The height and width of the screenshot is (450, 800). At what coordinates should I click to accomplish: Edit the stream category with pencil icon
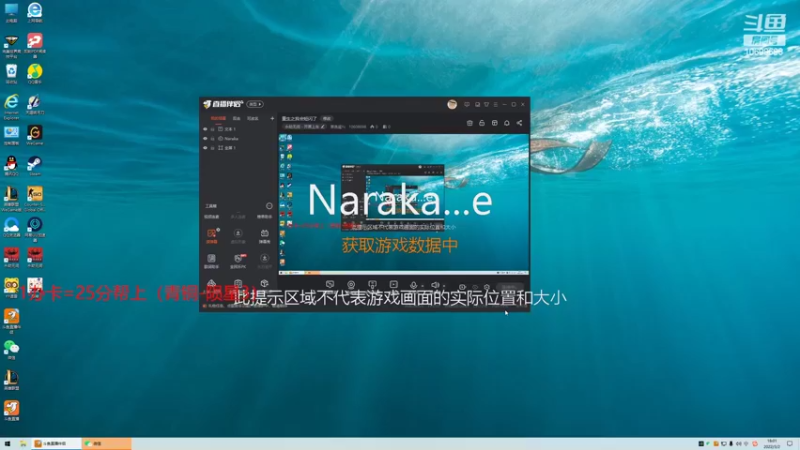pyautogui.click(x=322, y=127)
